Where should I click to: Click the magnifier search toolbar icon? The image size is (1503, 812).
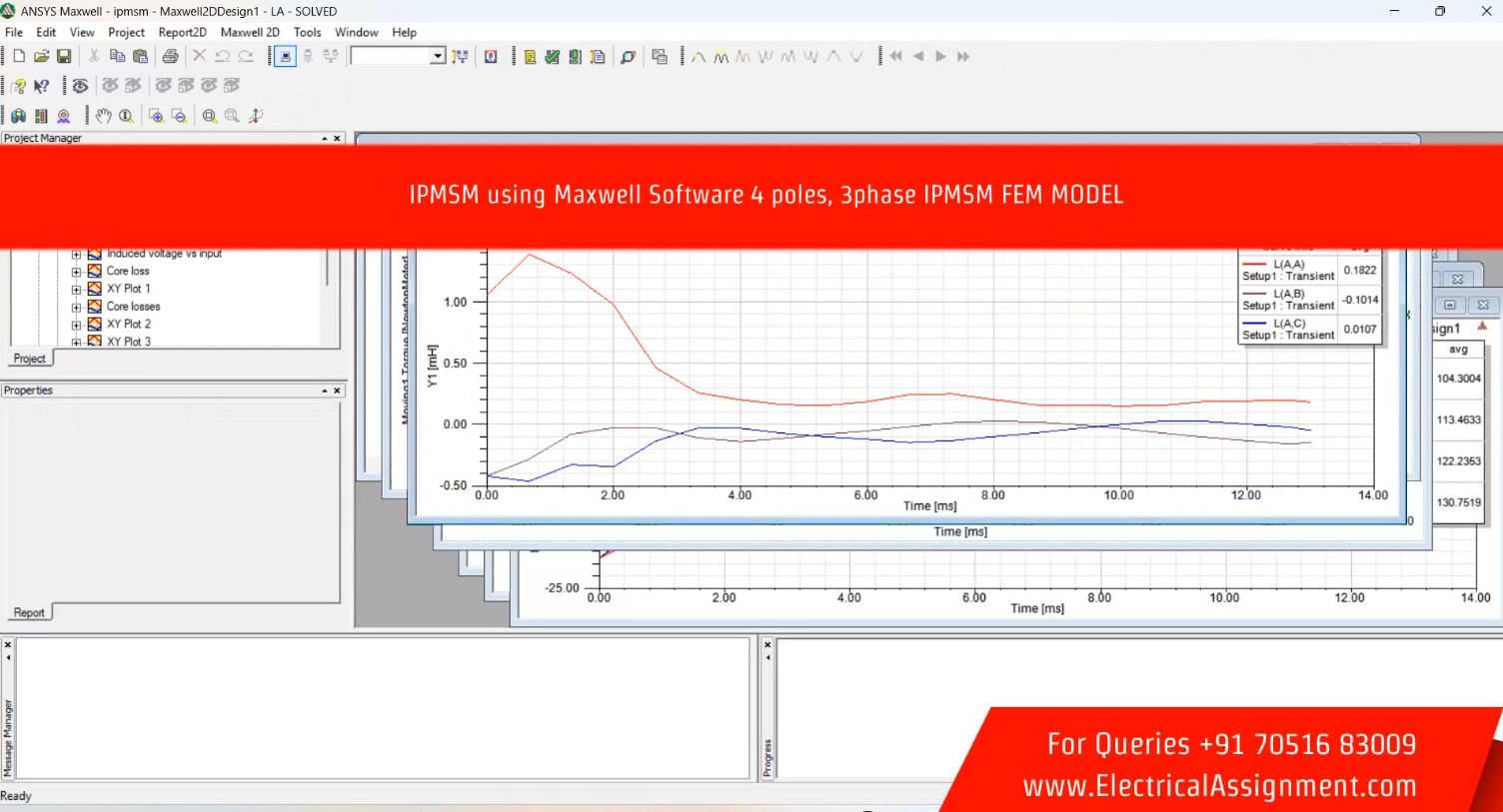(x=628, y=57)
